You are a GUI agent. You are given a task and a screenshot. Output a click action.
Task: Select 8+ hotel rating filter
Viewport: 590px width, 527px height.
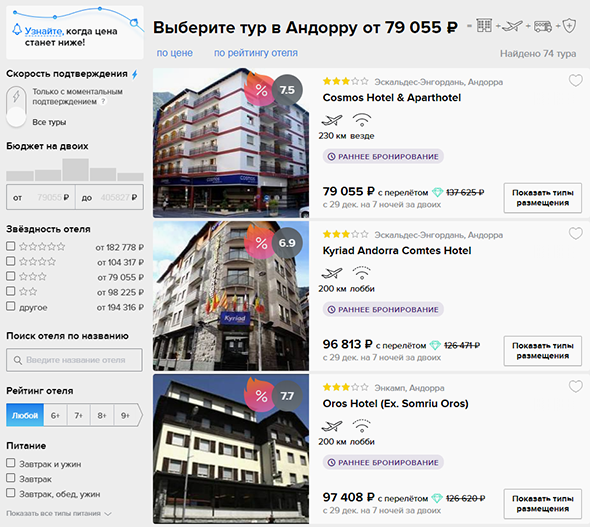[x=102, y=415]
